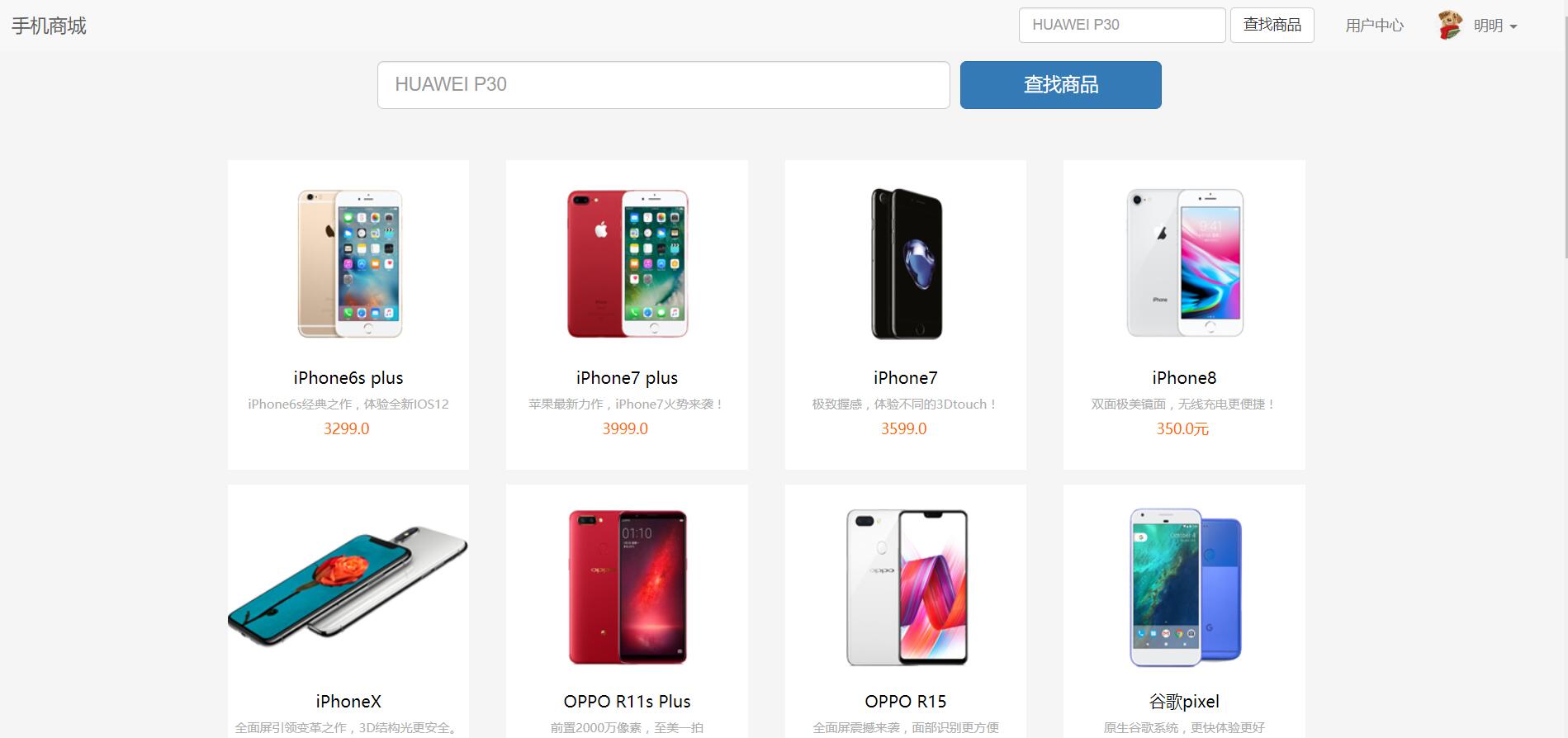Select the black iPhone7 product image

pyautogui.click(x=907, y=263)
